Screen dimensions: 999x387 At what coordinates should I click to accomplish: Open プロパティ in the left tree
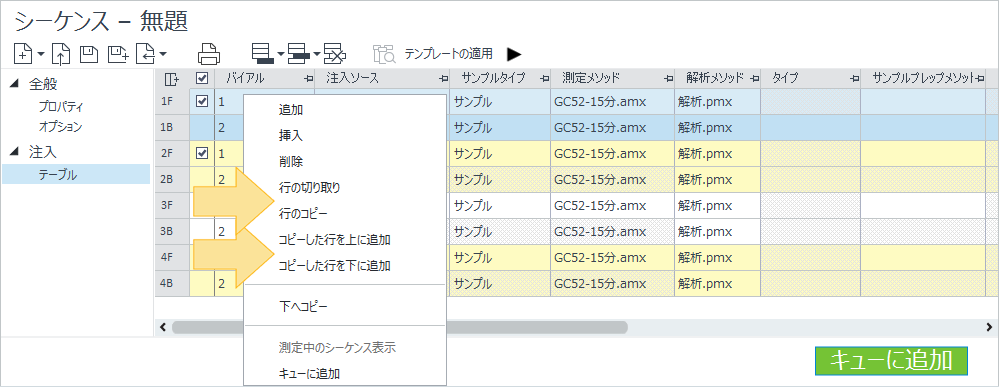(61, 106)
